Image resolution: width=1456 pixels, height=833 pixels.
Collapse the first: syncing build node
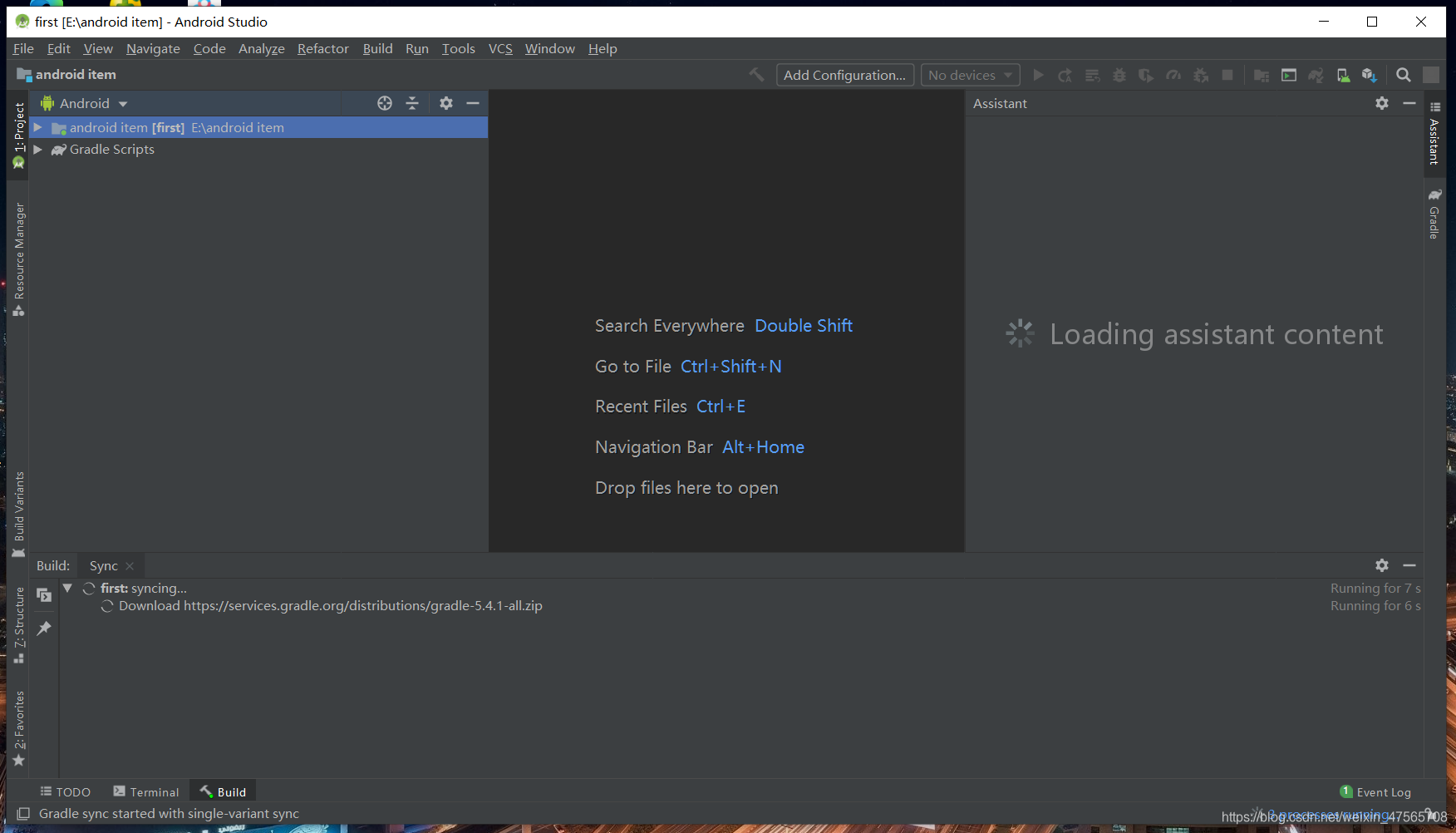tap(68, 588)
